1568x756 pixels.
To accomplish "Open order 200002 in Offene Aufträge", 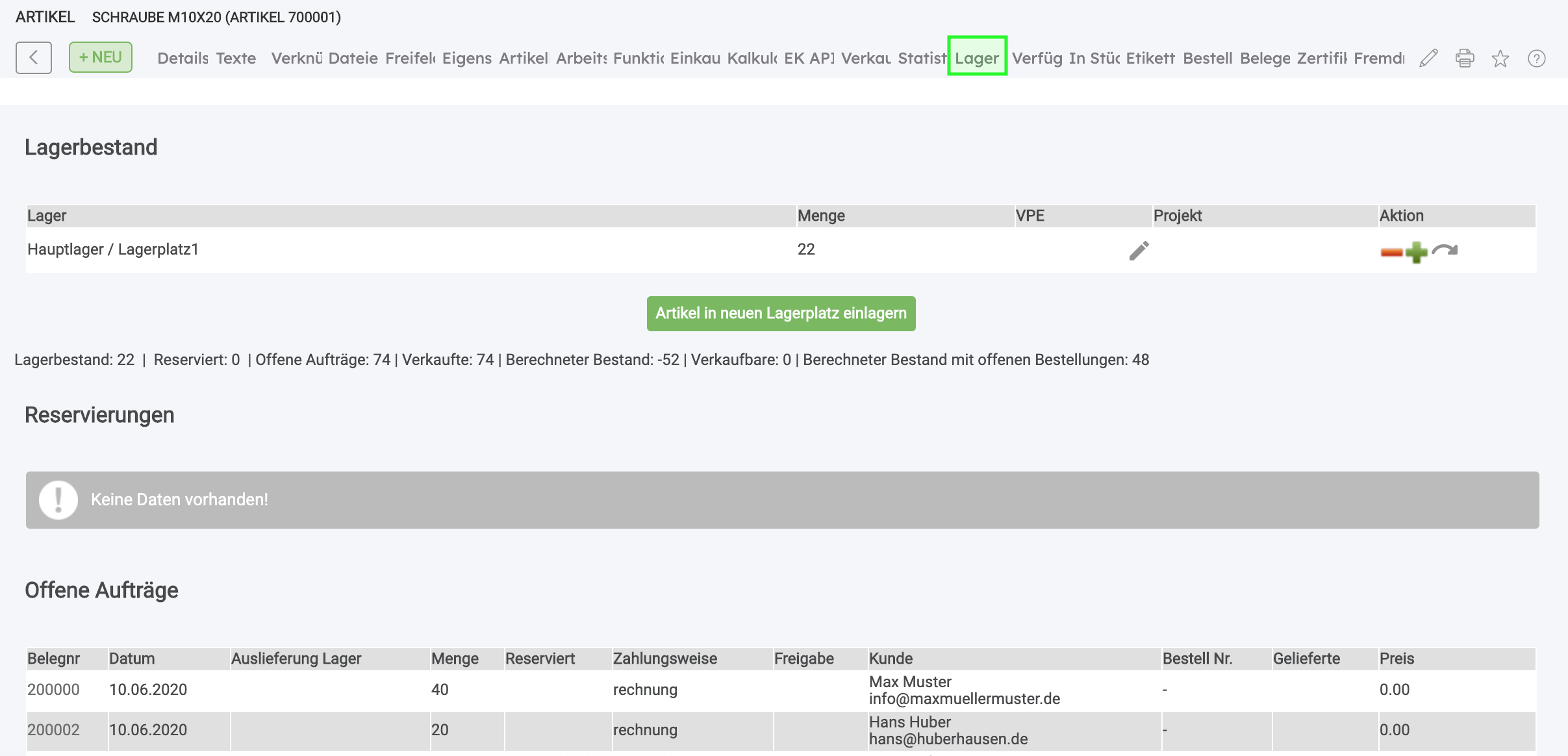I will (53, 730).
